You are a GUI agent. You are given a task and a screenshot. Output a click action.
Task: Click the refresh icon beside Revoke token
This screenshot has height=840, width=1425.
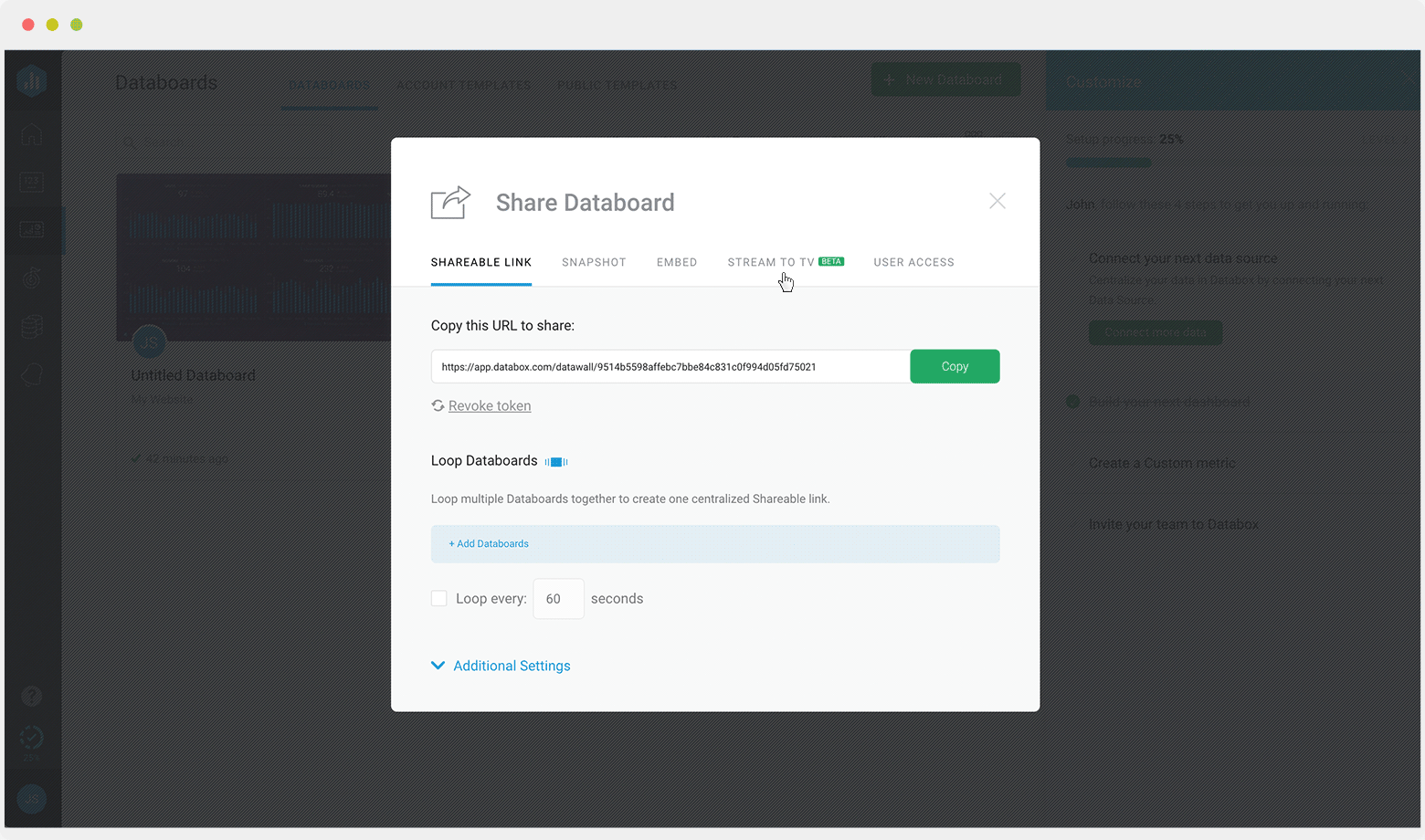pos(438,405)
